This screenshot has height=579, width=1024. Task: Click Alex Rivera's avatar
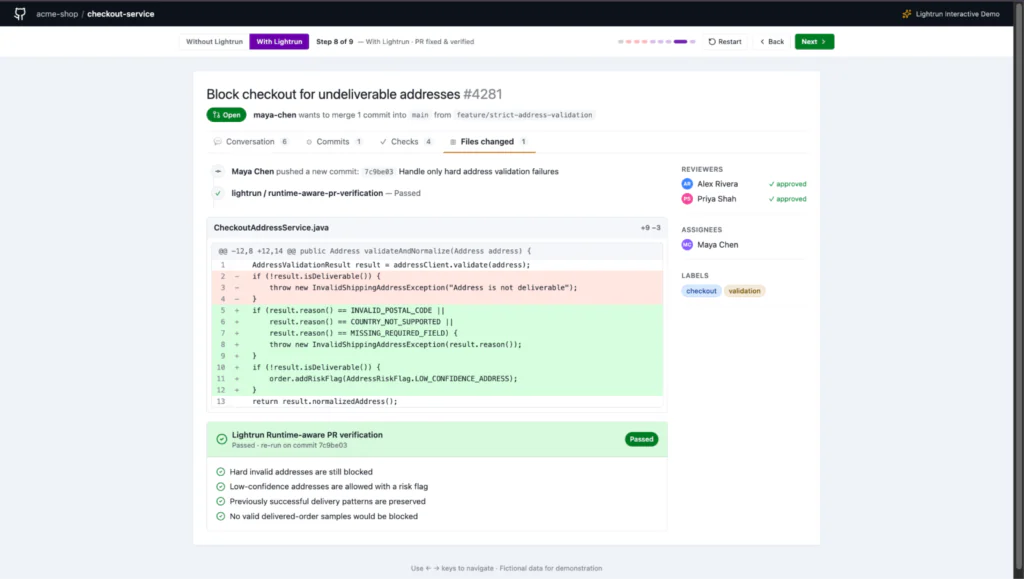click(x=687, y=184)
